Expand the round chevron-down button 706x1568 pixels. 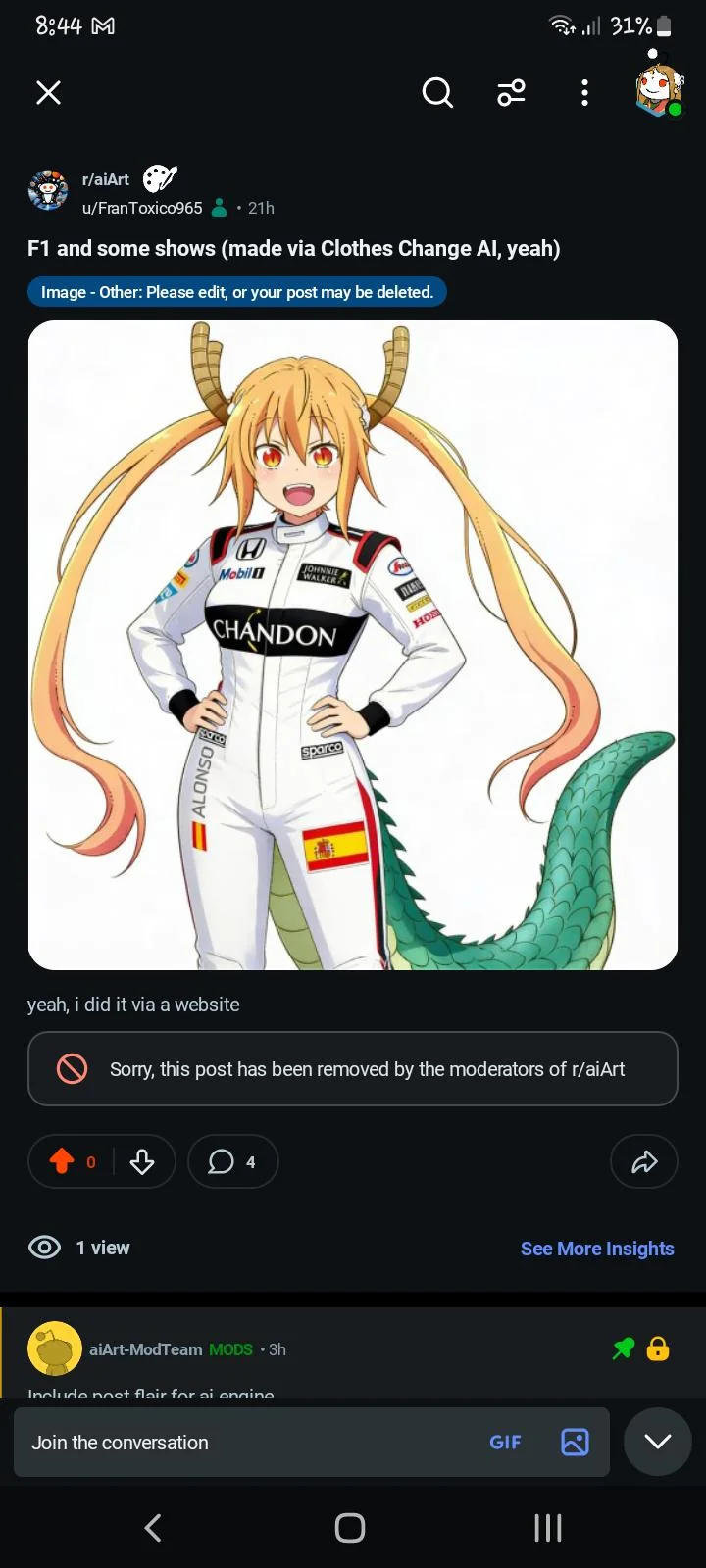(658, 1442)
